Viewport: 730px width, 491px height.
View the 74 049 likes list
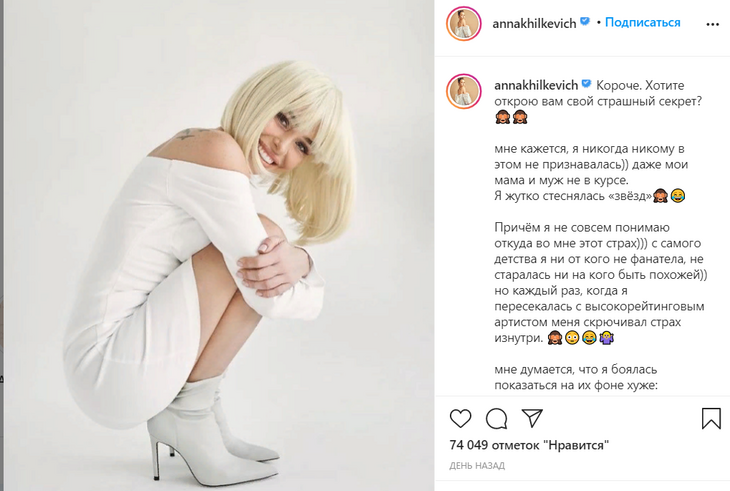click(529, 445)
